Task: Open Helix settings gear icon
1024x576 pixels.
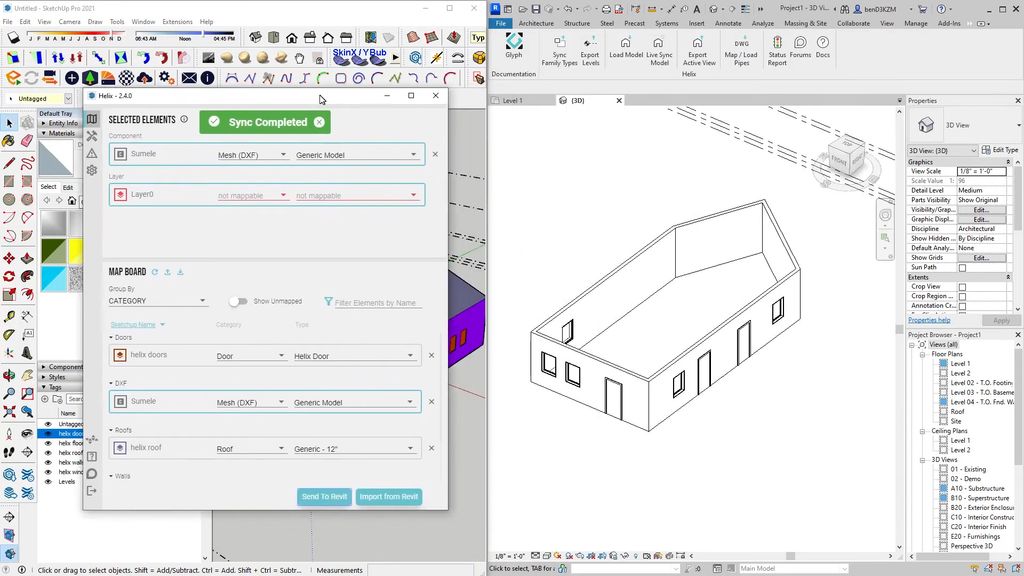Action: pyautogui.click(x=92, y=170)
